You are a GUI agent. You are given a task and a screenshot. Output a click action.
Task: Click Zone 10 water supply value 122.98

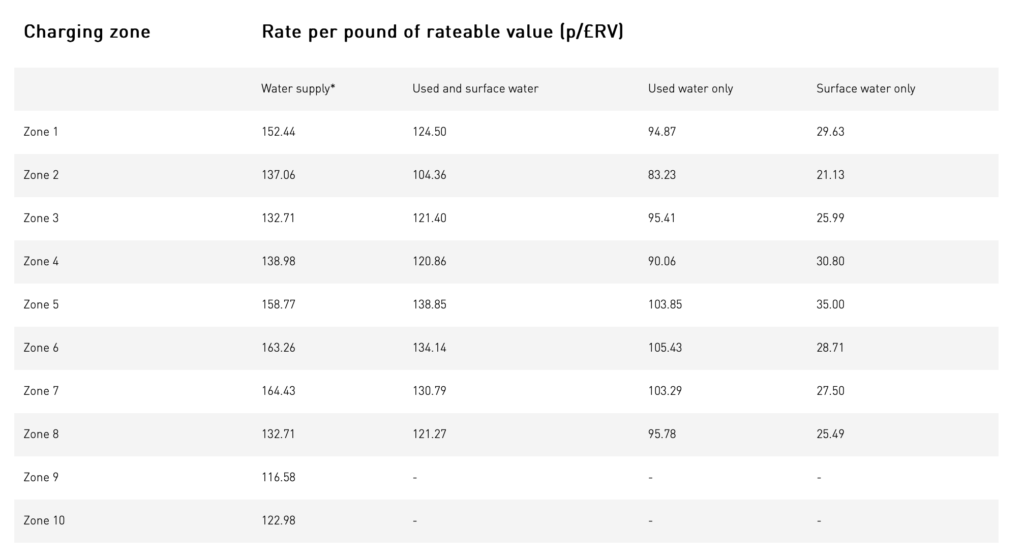pos(278,521)
